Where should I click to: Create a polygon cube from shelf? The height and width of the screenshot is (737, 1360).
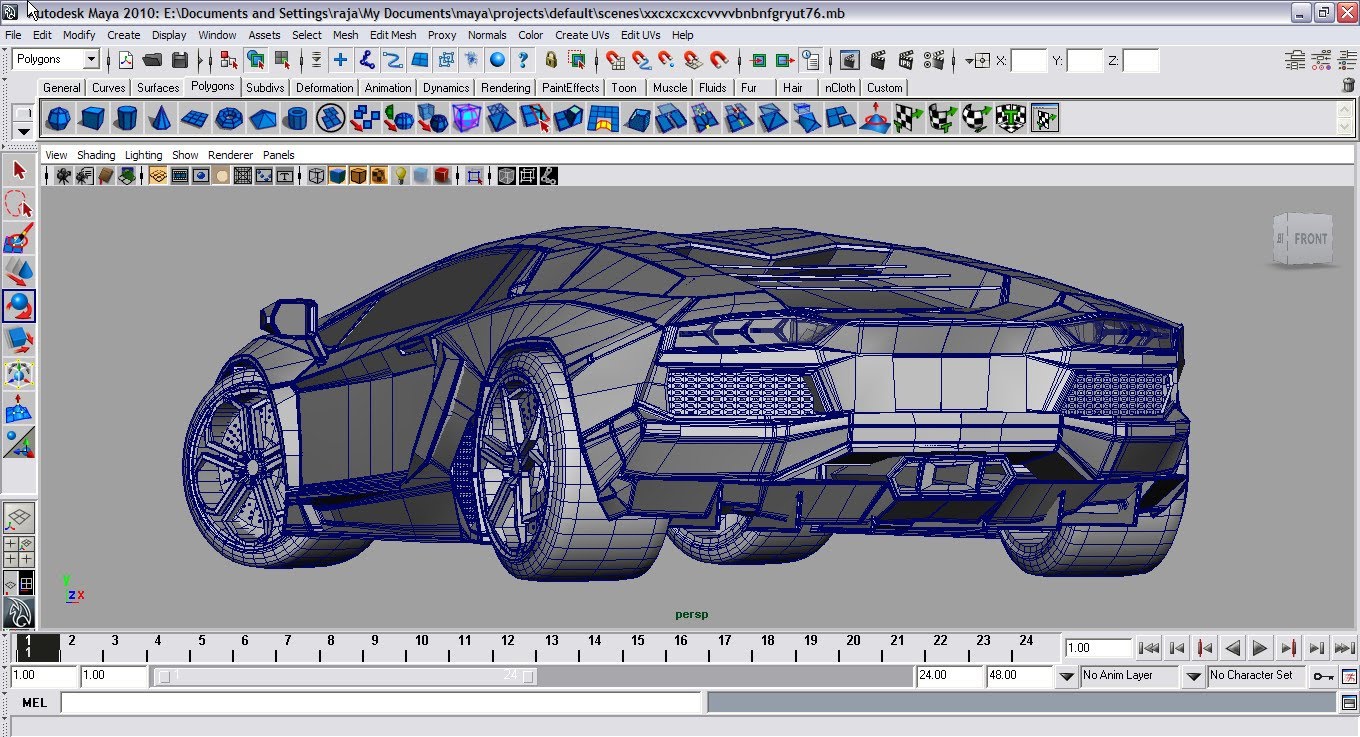pyautogui.click(x=92, y=119)
